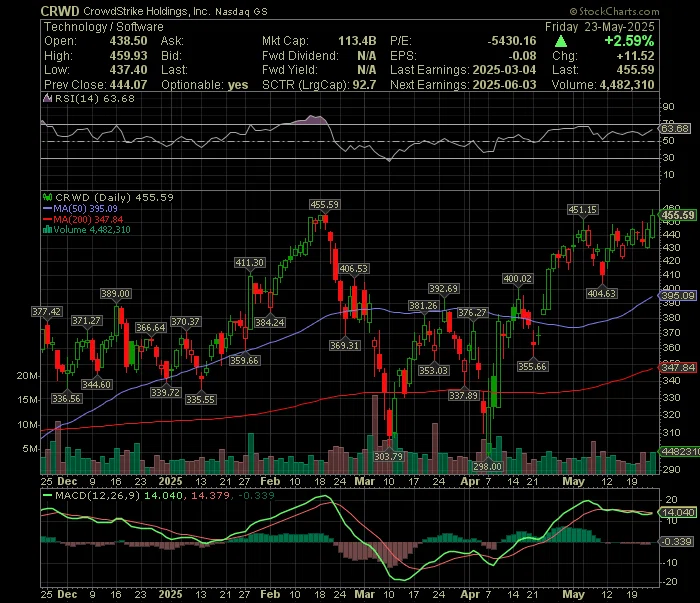The image size is (700, 603).
Task: Click the 455.59 peak price label in February
Action: (325, 204)
